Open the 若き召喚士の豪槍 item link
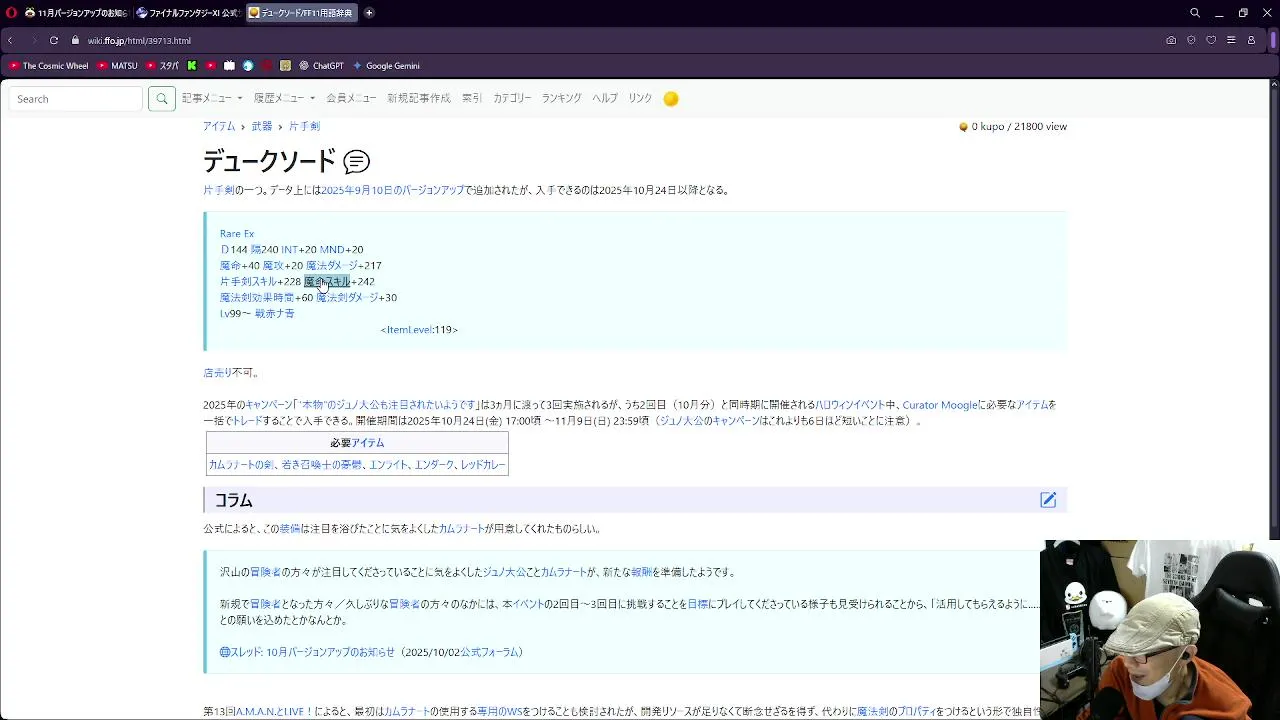The height and width of the screenshot is (720, 1280). pos(321,465)
